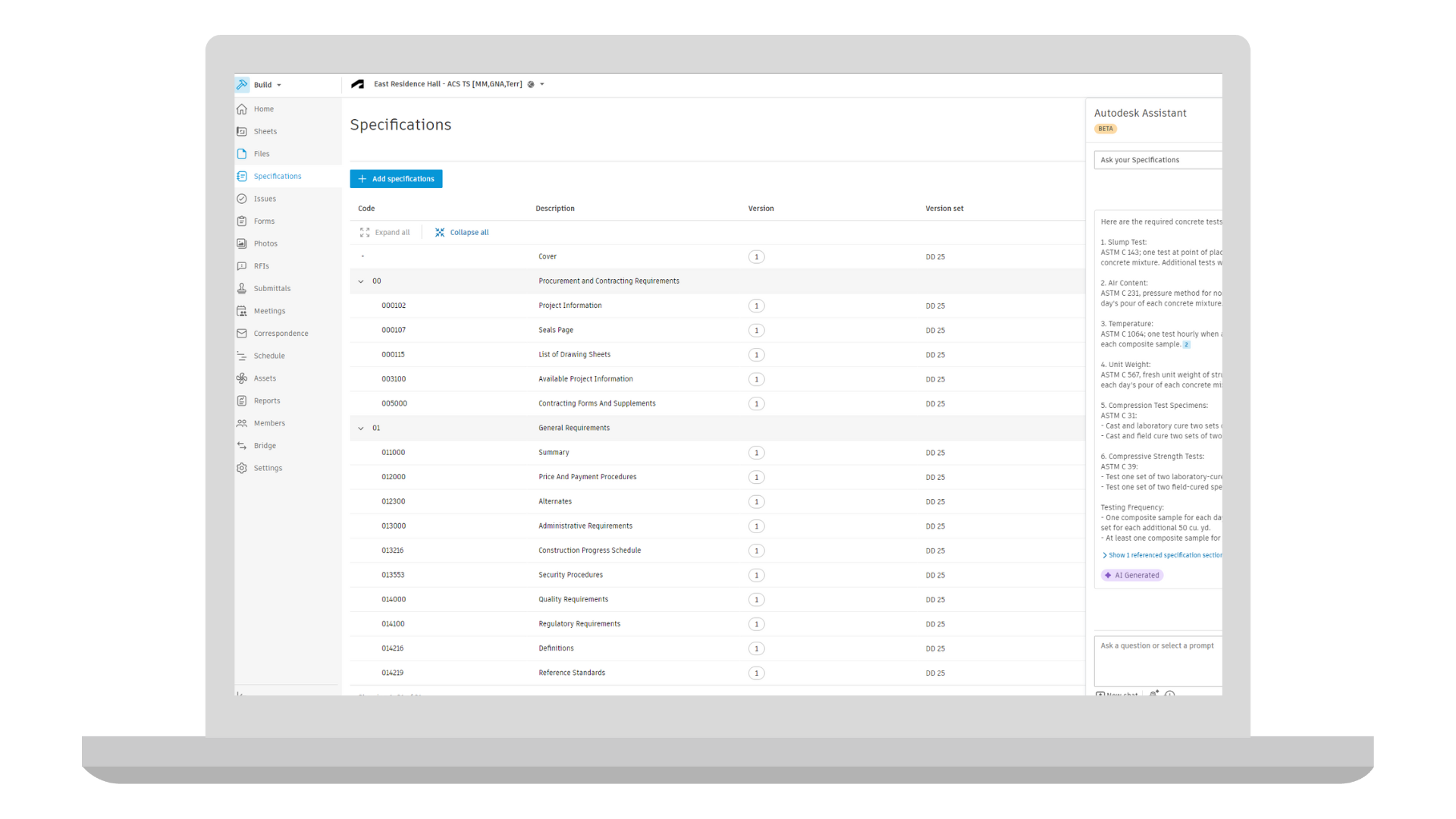1456x819 pixels.
Task: Open the Assets section icon
Action: pyautogui.click(x=242, y=378)
